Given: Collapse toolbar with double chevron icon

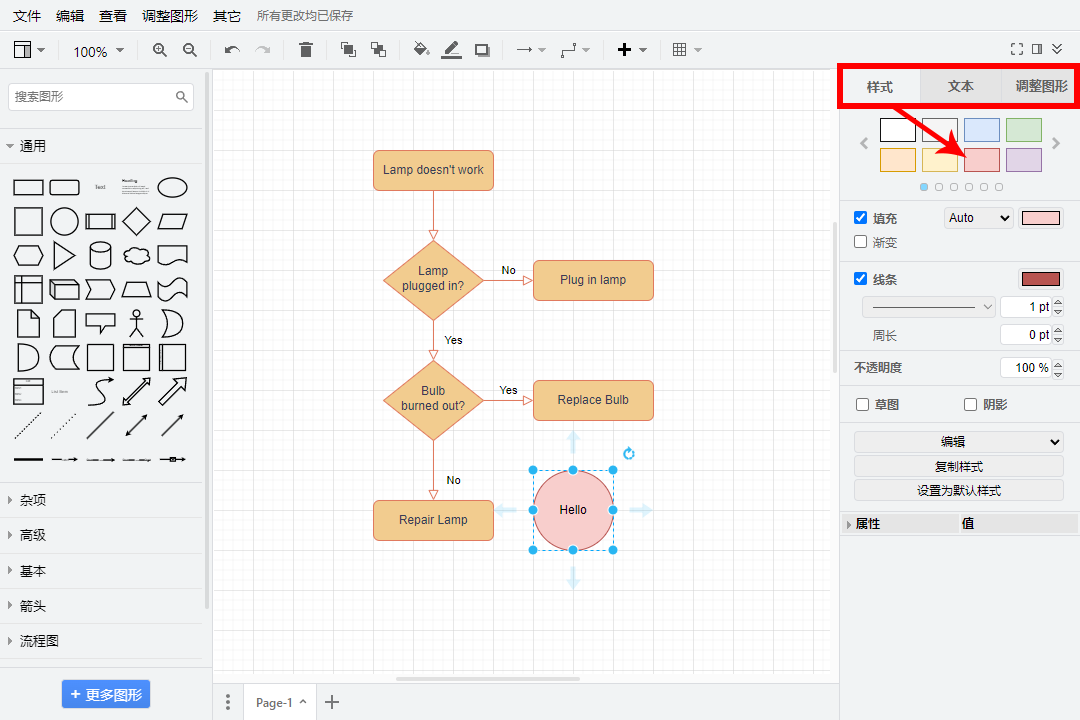Looking at the screenshot, I should pyautogui.click(x=1057, y=49).
